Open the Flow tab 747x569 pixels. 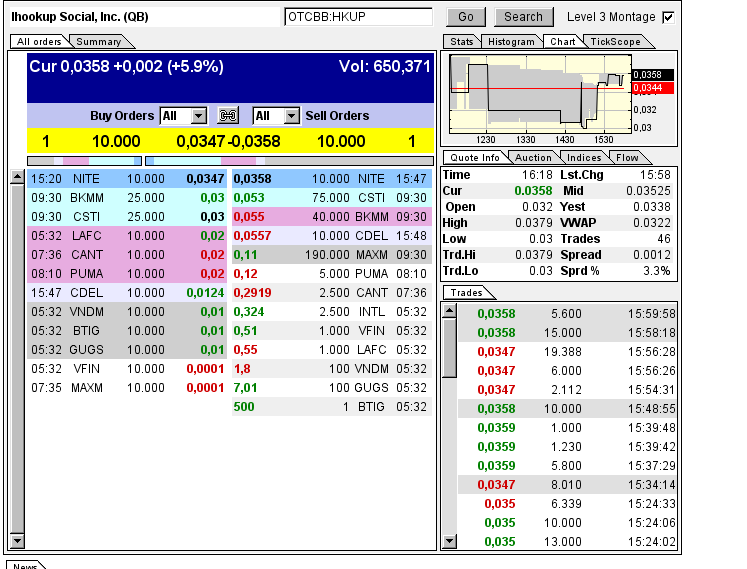click(627, 157)
